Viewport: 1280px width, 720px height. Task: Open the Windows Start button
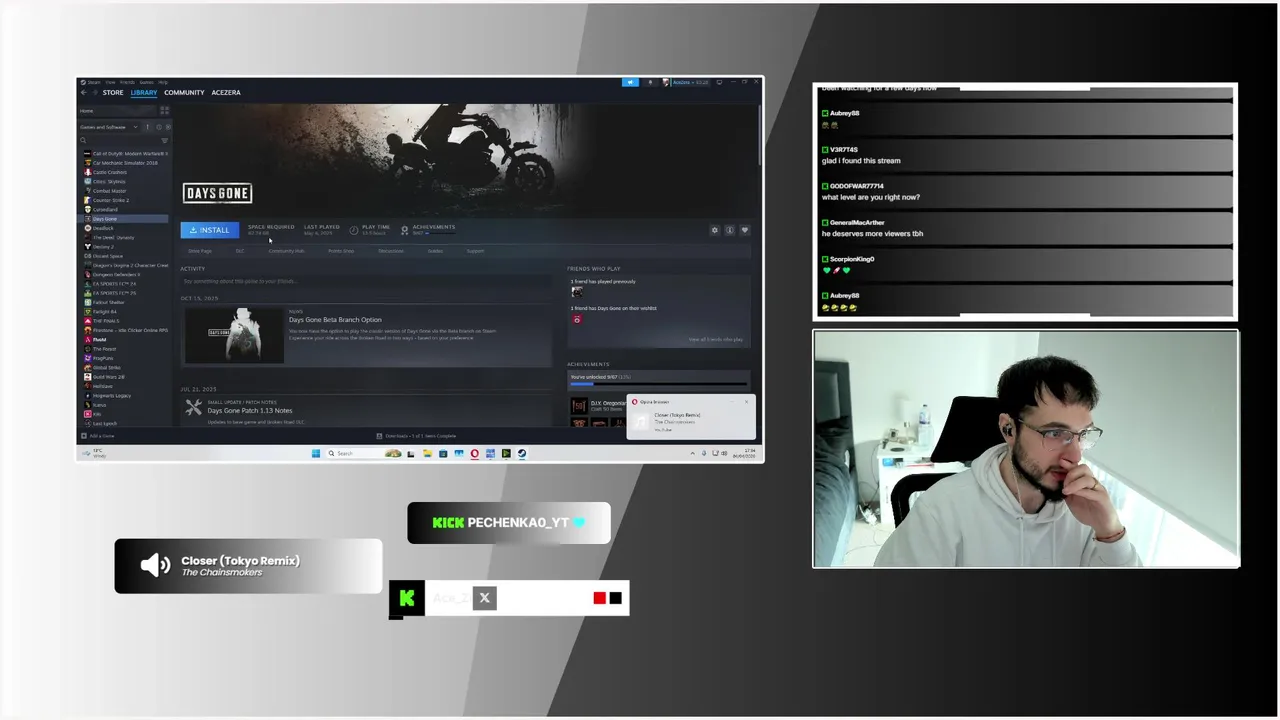[x=315, y=454]
